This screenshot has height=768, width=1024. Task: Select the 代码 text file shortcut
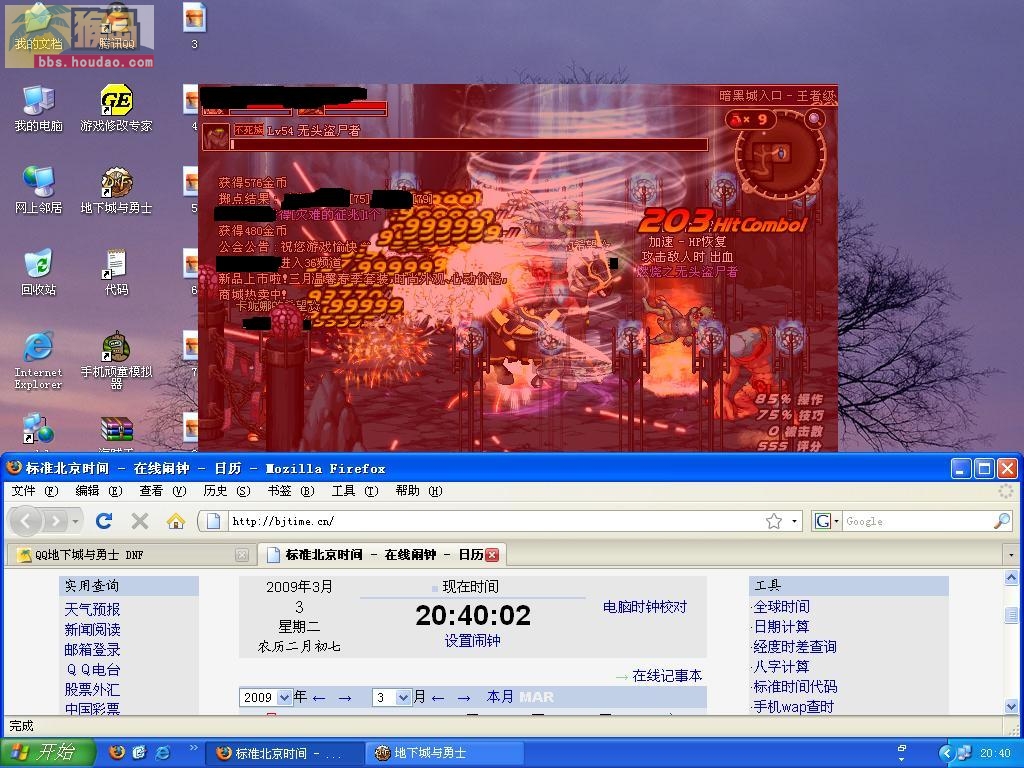coord(116,272)
